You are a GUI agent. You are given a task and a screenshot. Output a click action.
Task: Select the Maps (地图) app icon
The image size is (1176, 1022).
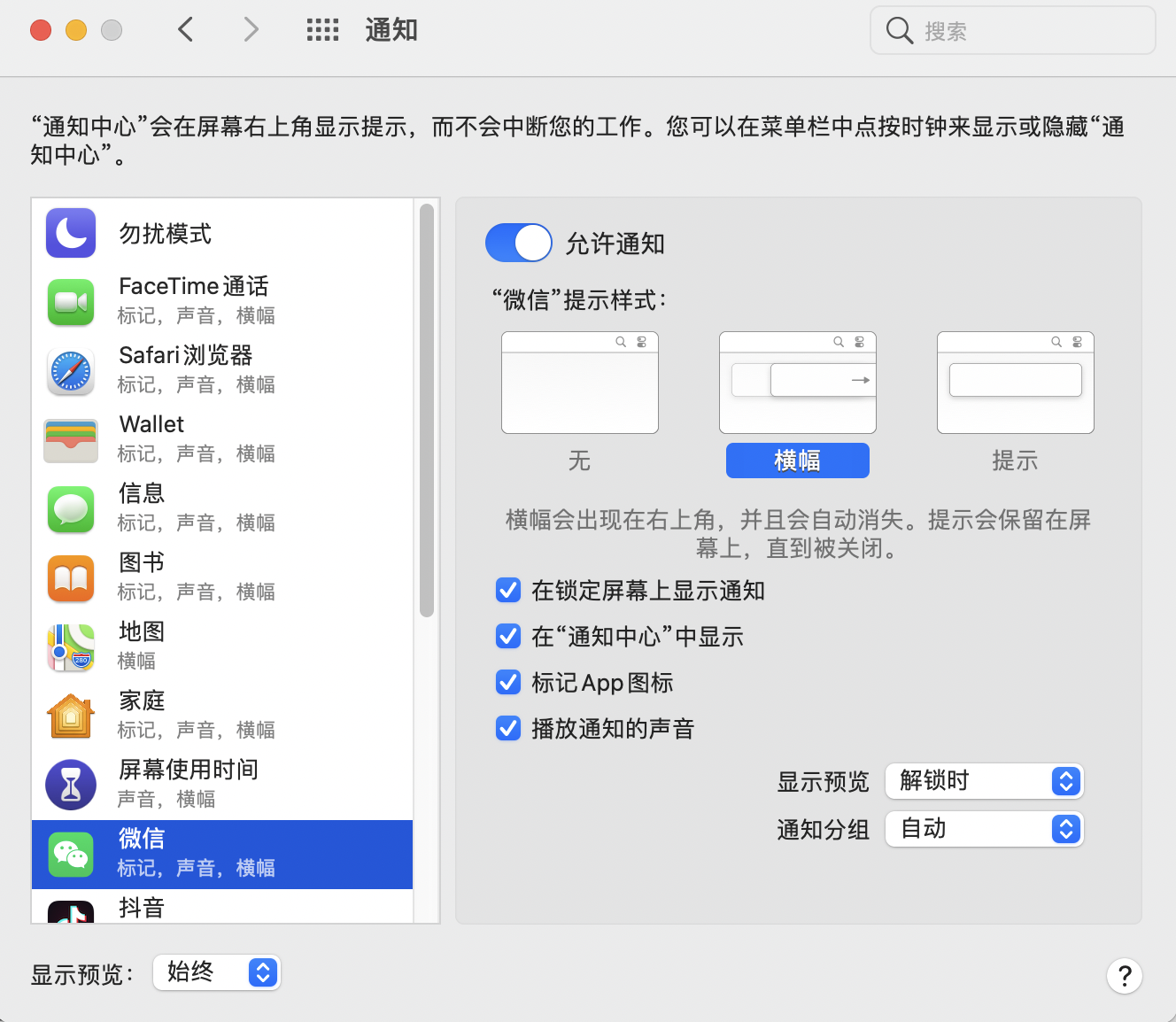click(x=71, y=647)
